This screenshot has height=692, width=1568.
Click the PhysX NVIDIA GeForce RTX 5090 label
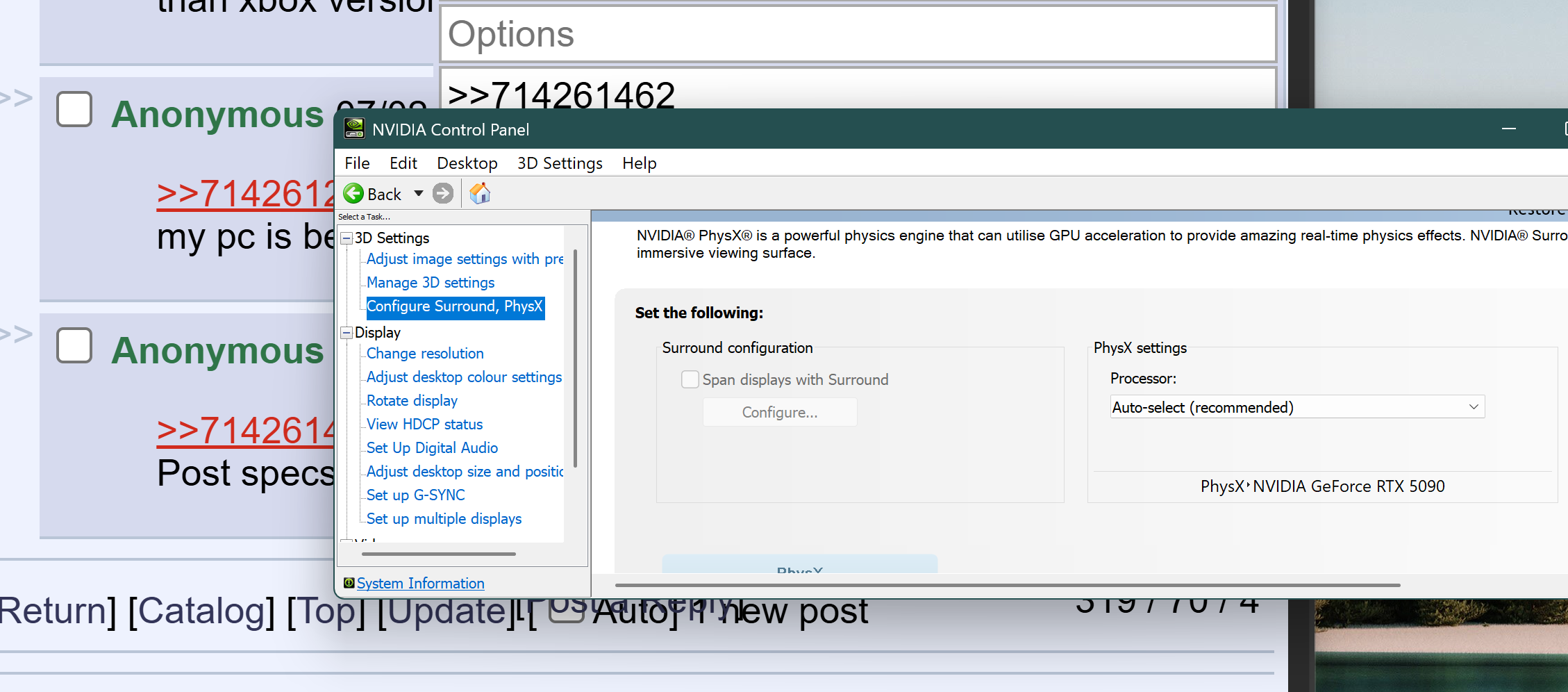point(1322,486)
